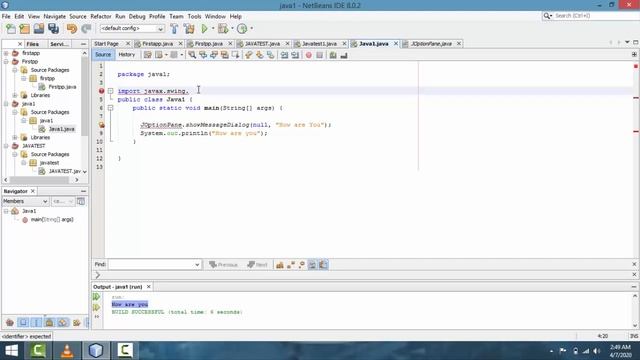Screen dimensions: 640x360
Task: Open the Debug menu
Action: [137, 16]
